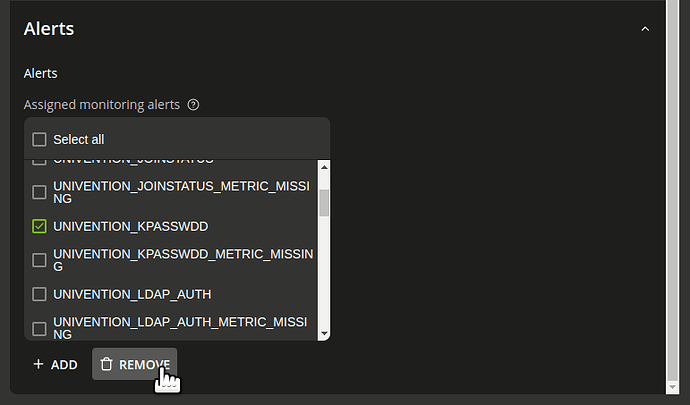Click the REMOVE button label

pyautogui.click(x=144, y=364)
